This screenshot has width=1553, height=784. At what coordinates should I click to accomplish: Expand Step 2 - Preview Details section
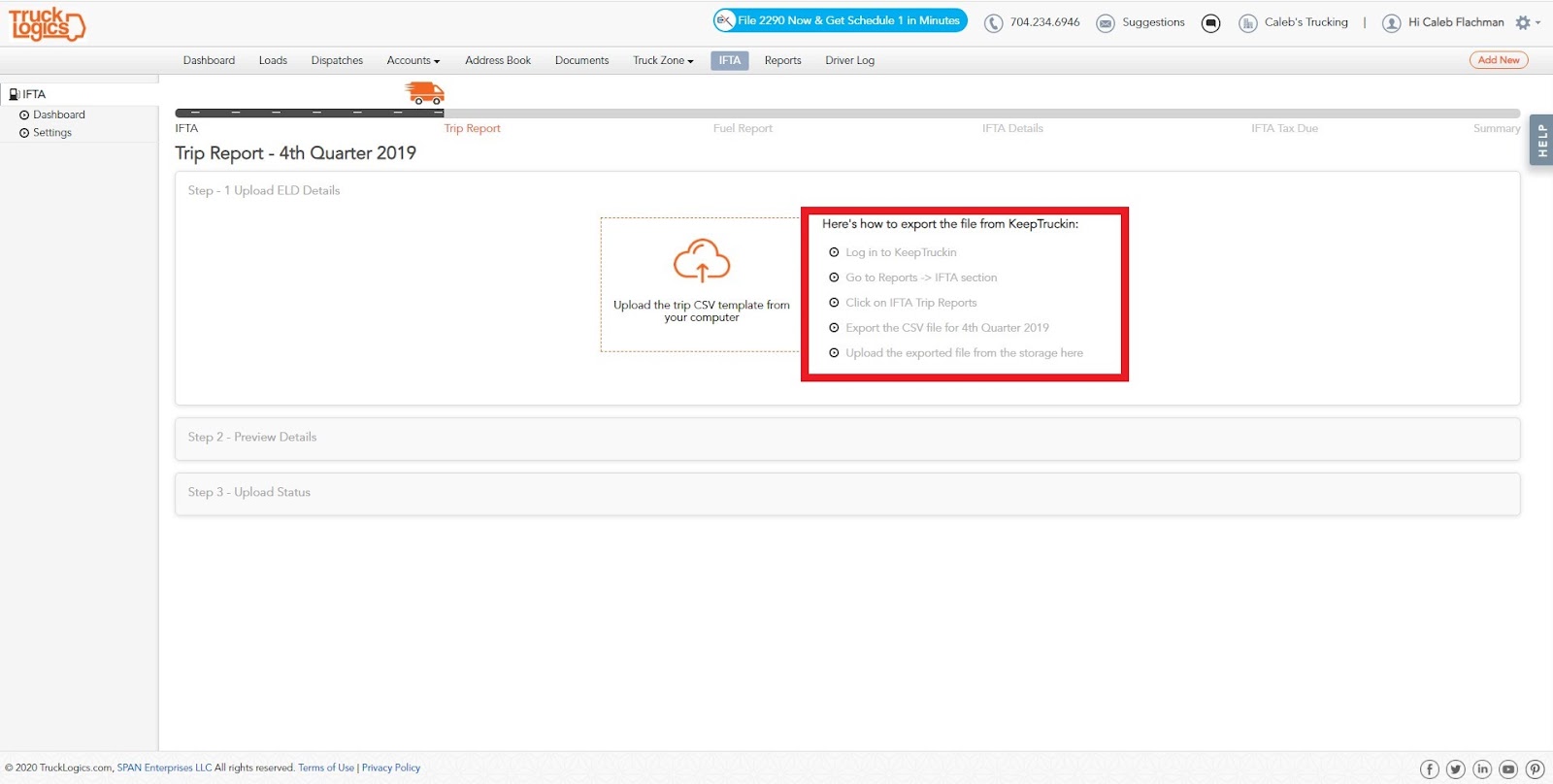pyautogui.click(x=847, y=439)
